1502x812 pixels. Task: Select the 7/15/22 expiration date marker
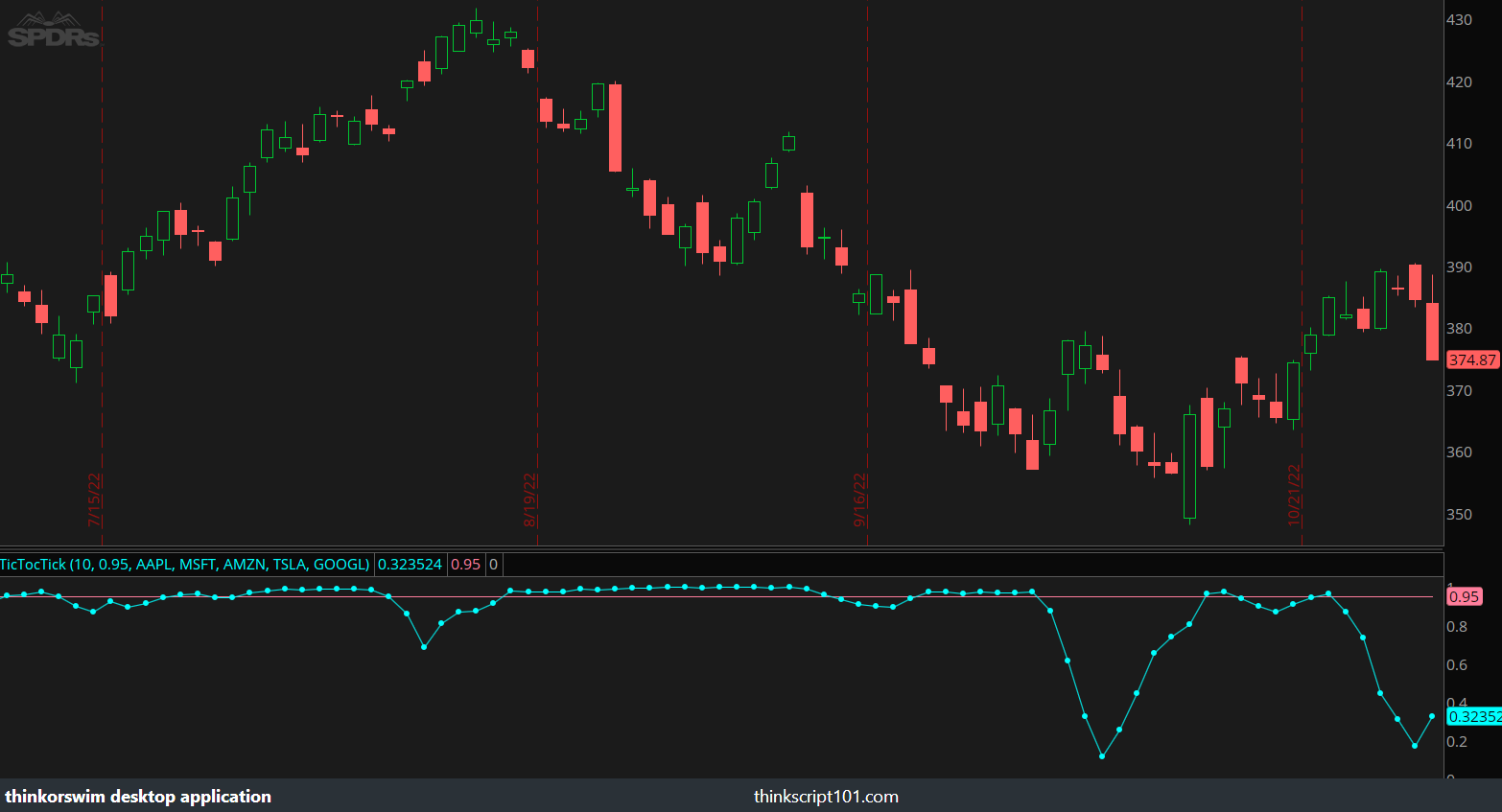pyautogui.click(x=94, y=499)
